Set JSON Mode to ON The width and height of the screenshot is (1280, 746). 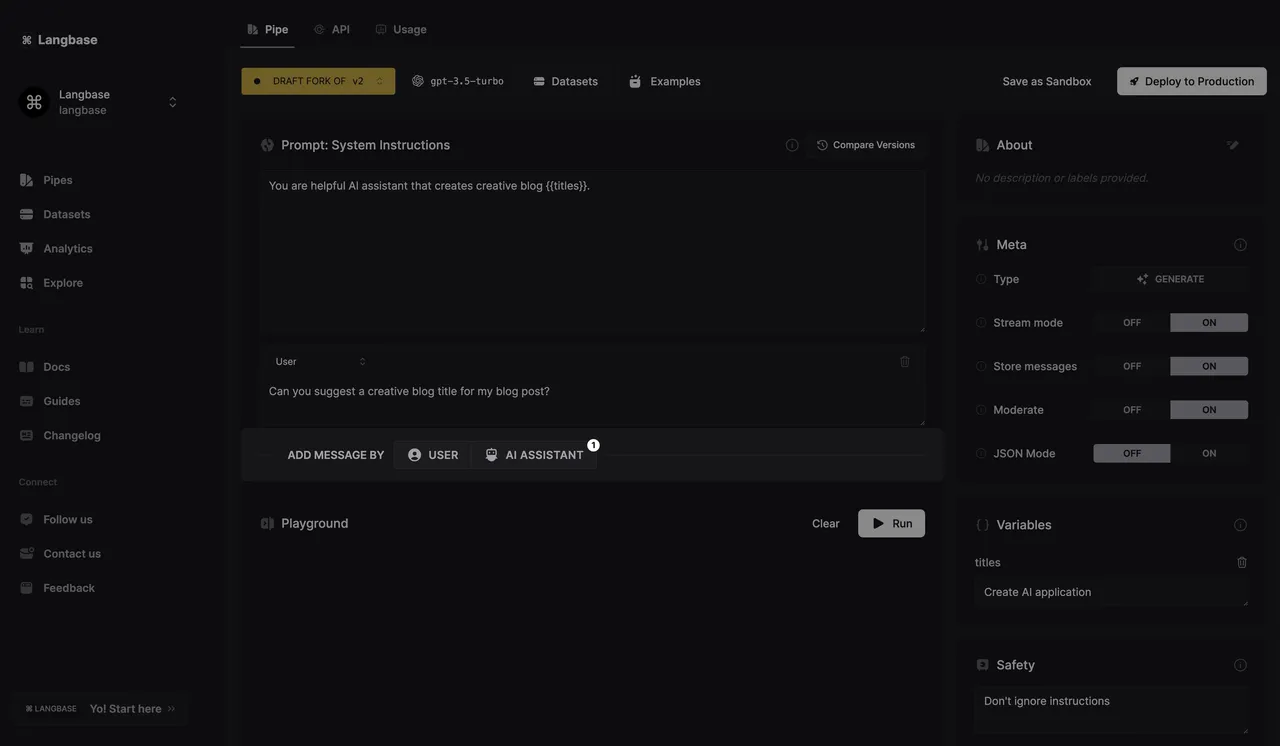(1209, 453)
